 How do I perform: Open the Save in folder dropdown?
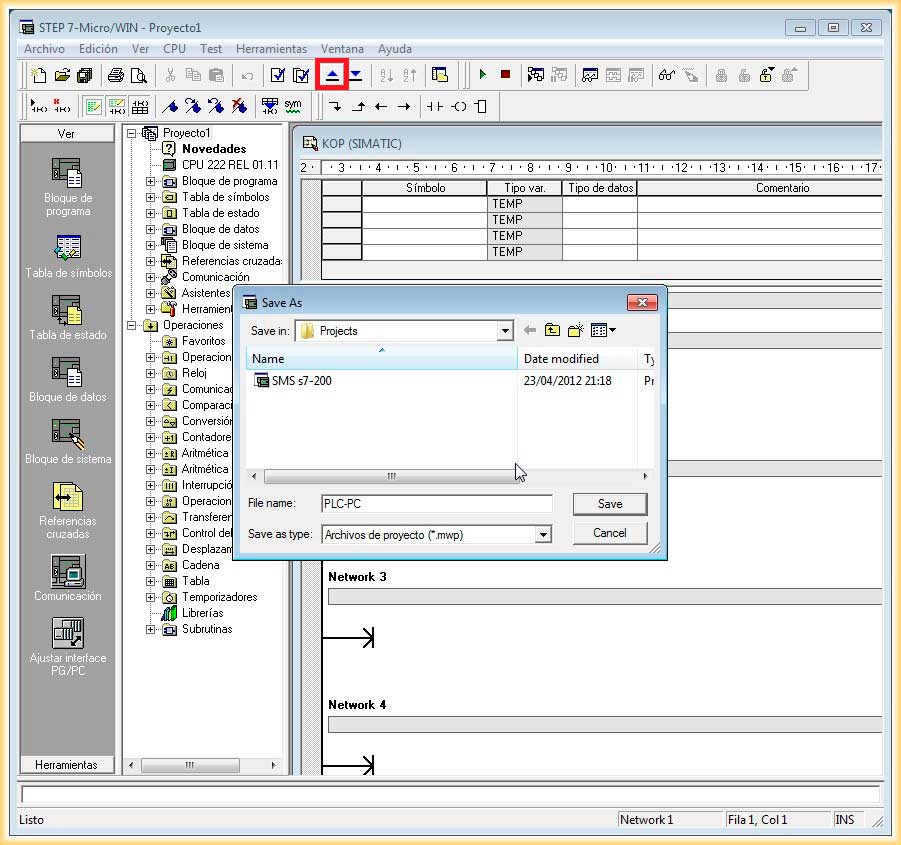tap(505, 331)
